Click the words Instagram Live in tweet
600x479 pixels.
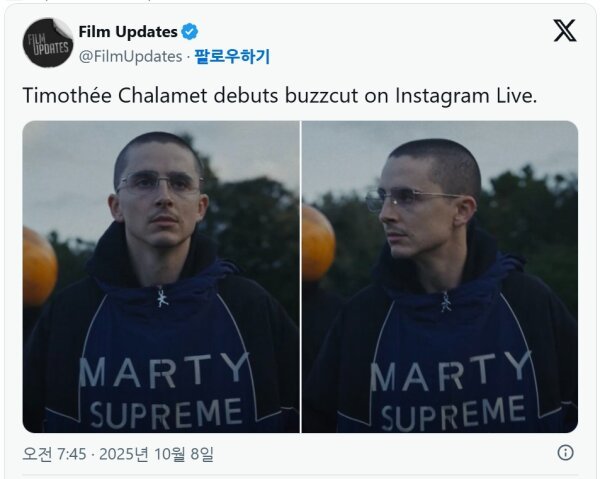(x=466, y=96)
